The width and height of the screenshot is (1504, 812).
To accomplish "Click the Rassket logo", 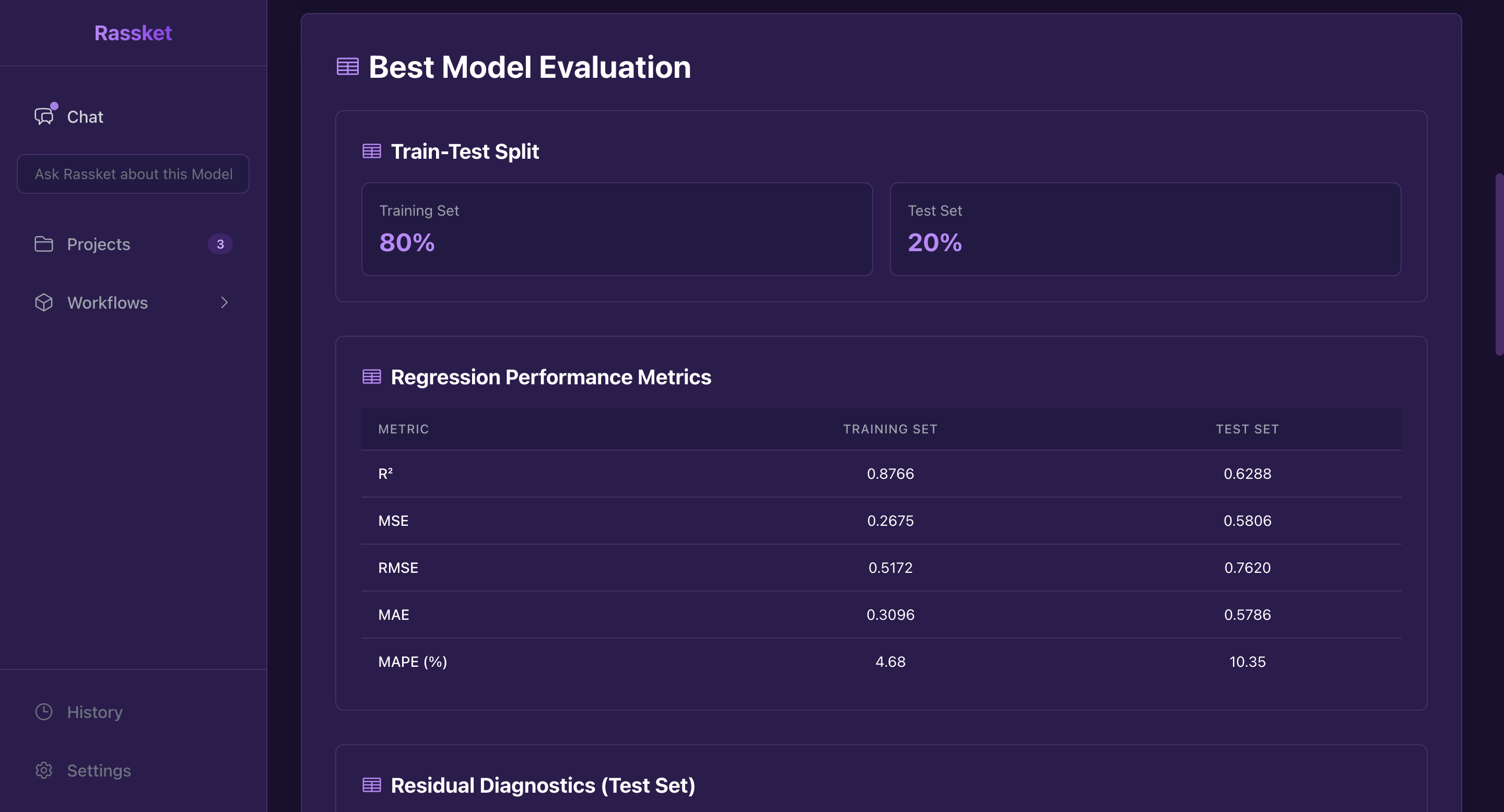I will pos(133,33).
